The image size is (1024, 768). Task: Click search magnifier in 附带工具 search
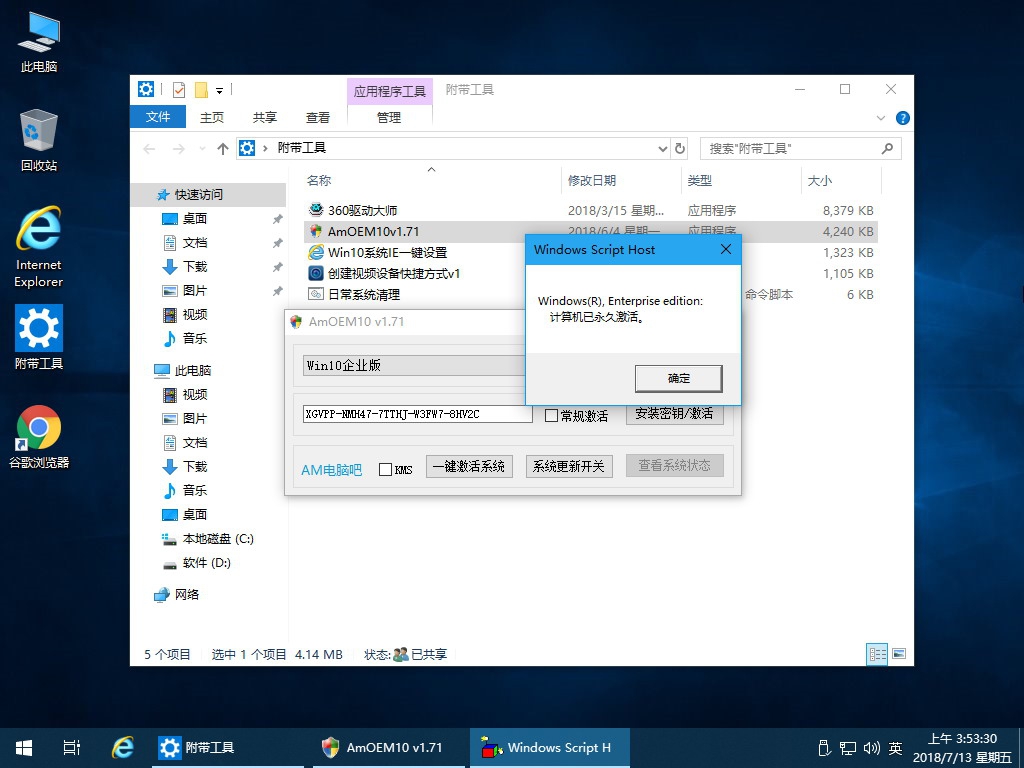[x=887, y=149]
